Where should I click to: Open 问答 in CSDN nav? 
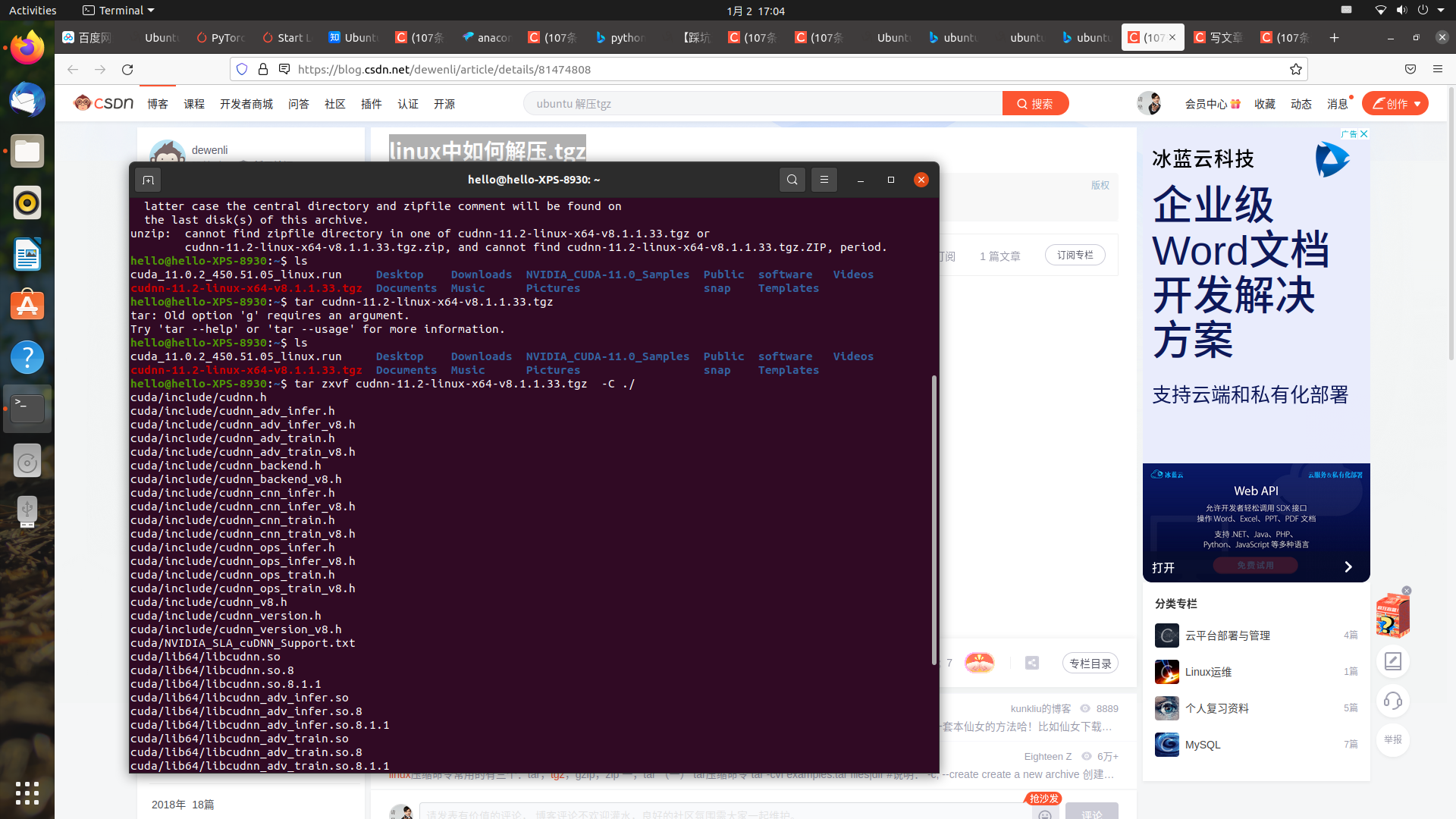[x=299, y=104]
